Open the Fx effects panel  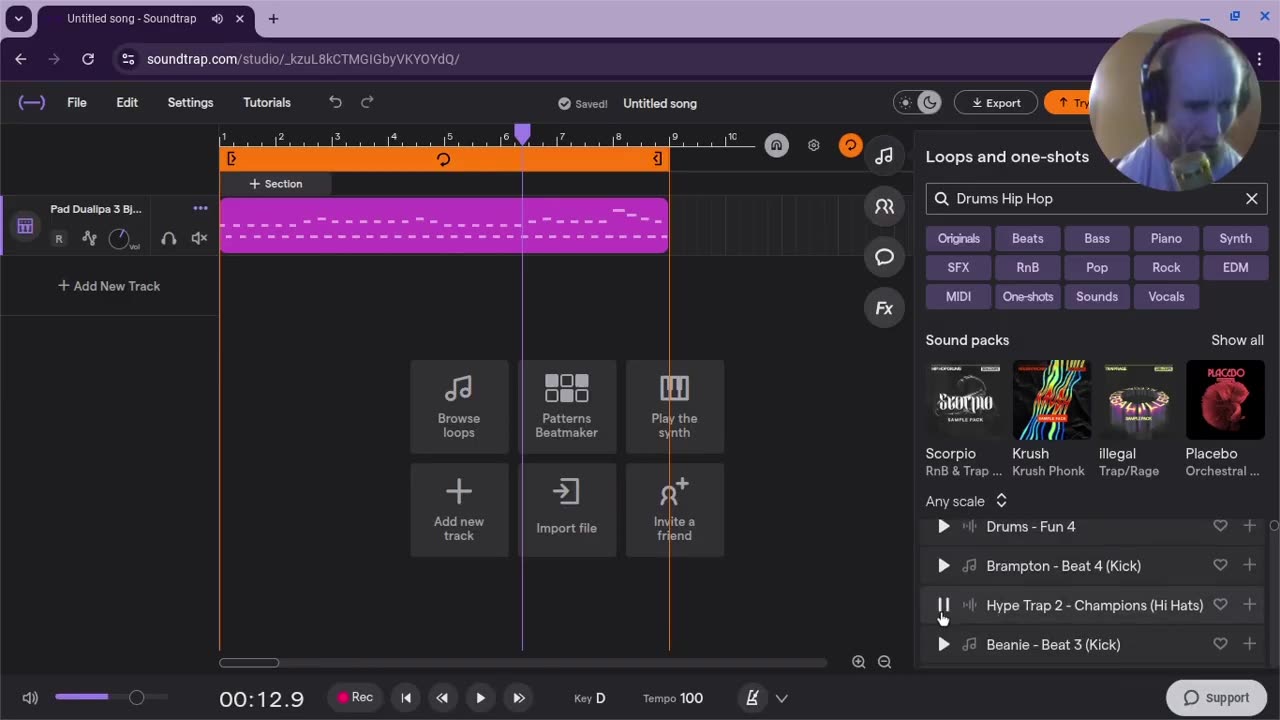click(884, 308)
